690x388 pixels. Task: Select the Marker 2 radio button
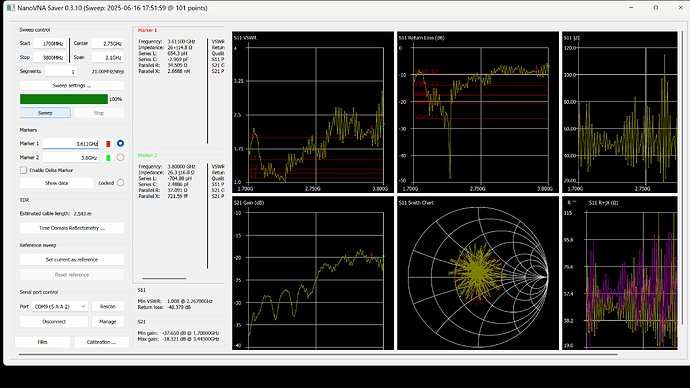tap(120, 157)
